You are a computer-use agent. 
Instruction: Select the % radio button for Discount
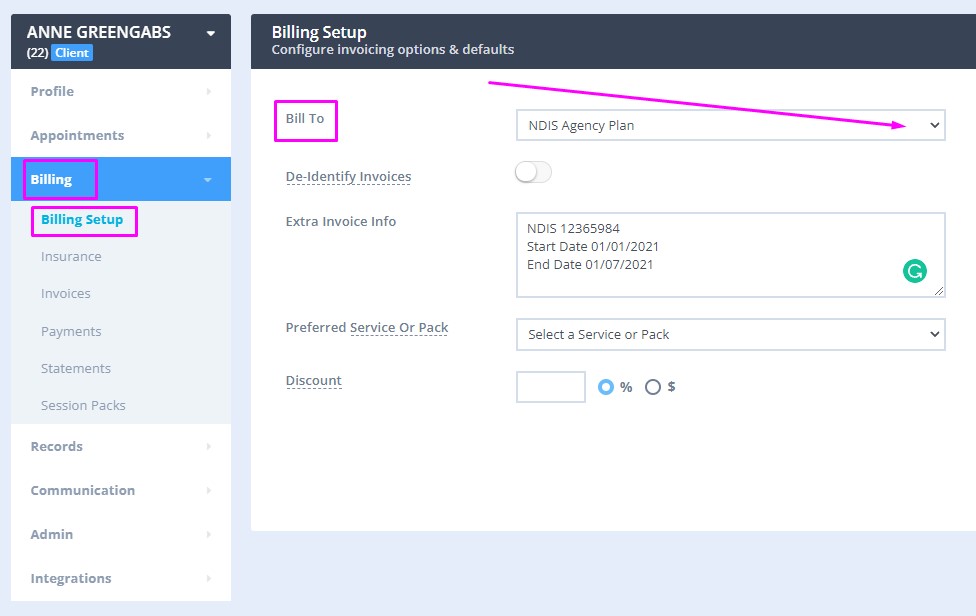tap(608, 387)
